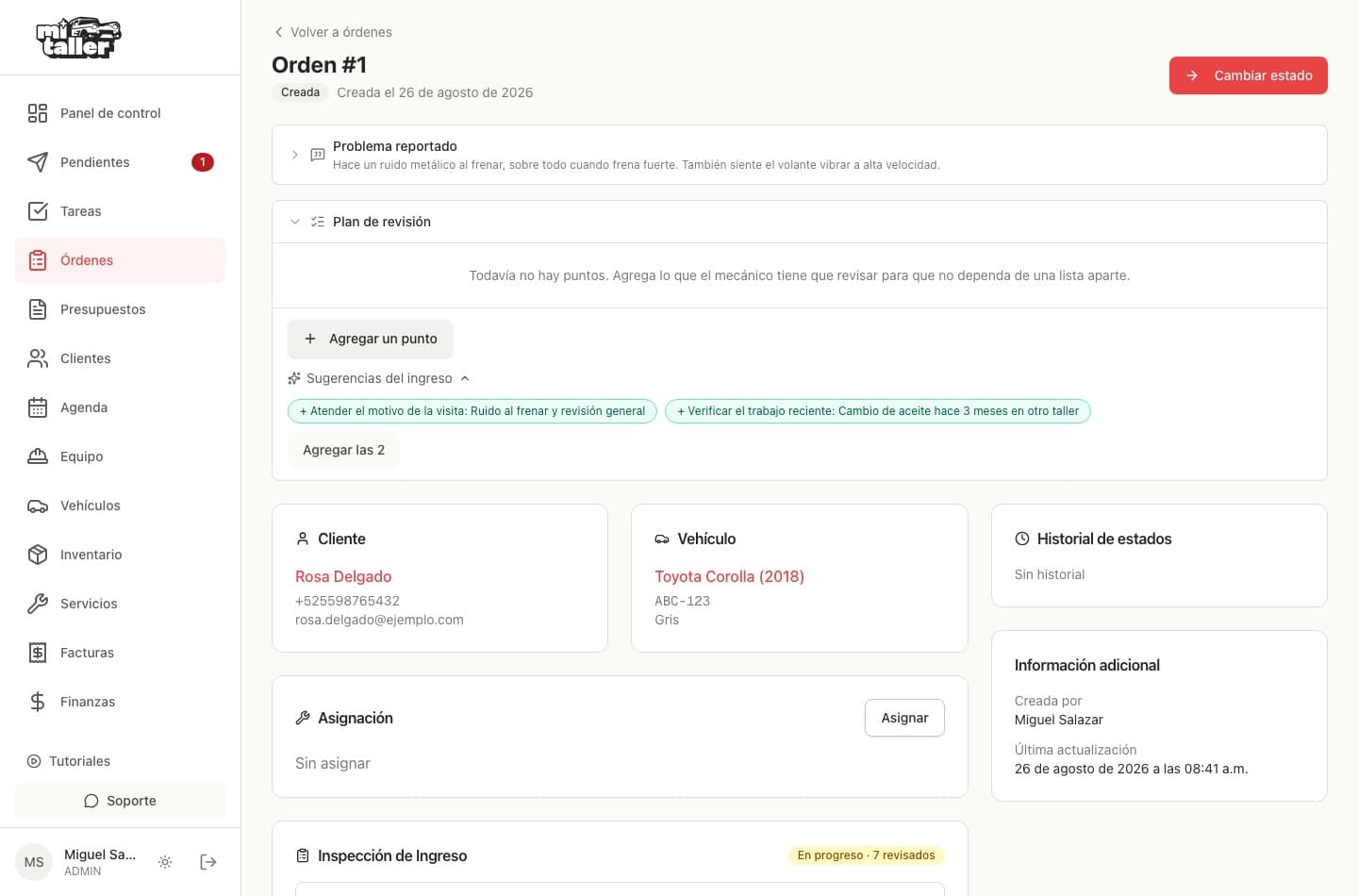Click the 'En progreso · 7 revisados' badge
Viewport: 1358px width, 896px height.
point(866,855)
